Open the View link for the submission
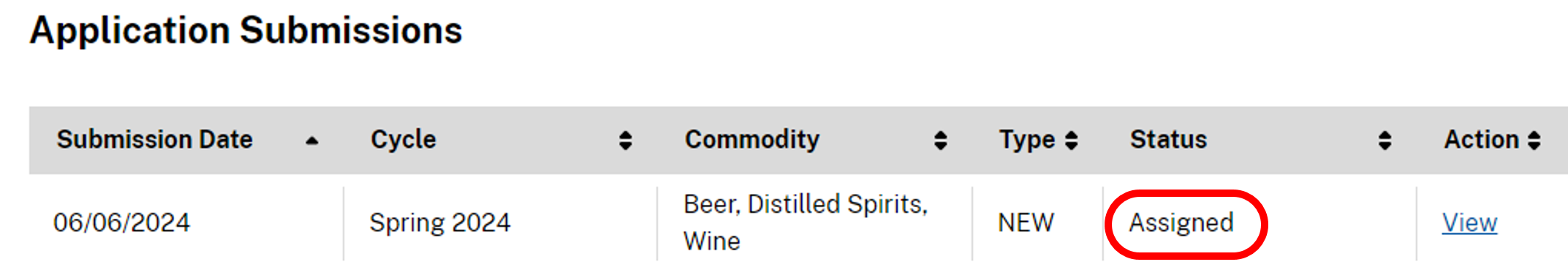1568x270 pixels. [1469, 222]
